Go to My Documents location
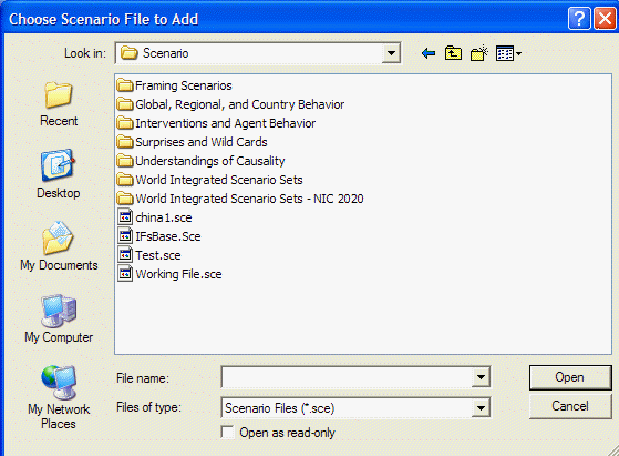619x456 pixels. (x=58, y=248)
